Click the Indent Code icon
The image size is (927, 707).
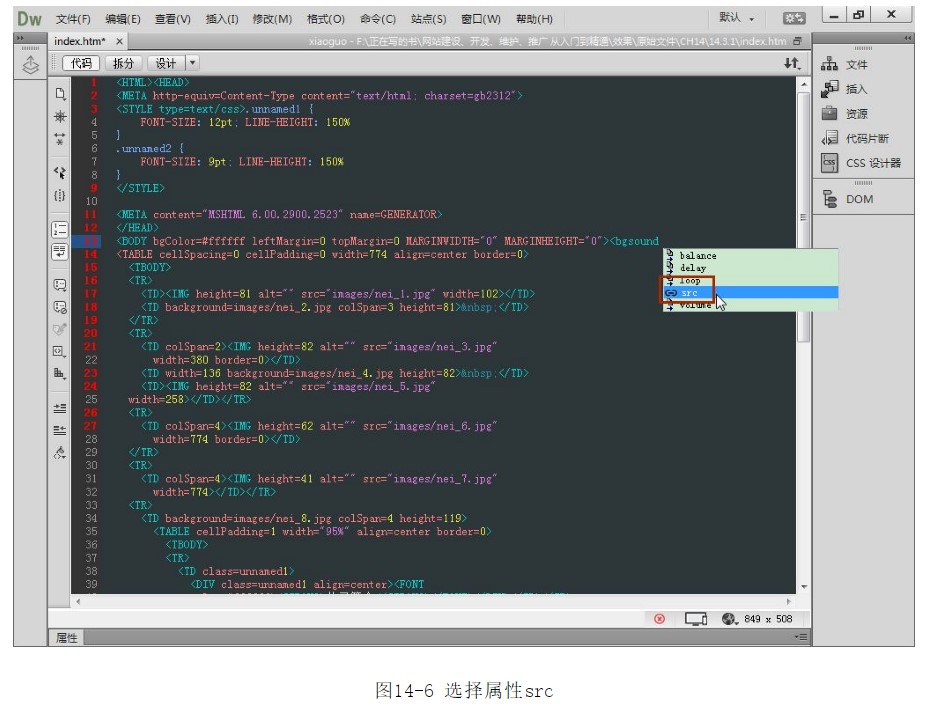coord(60,408)
